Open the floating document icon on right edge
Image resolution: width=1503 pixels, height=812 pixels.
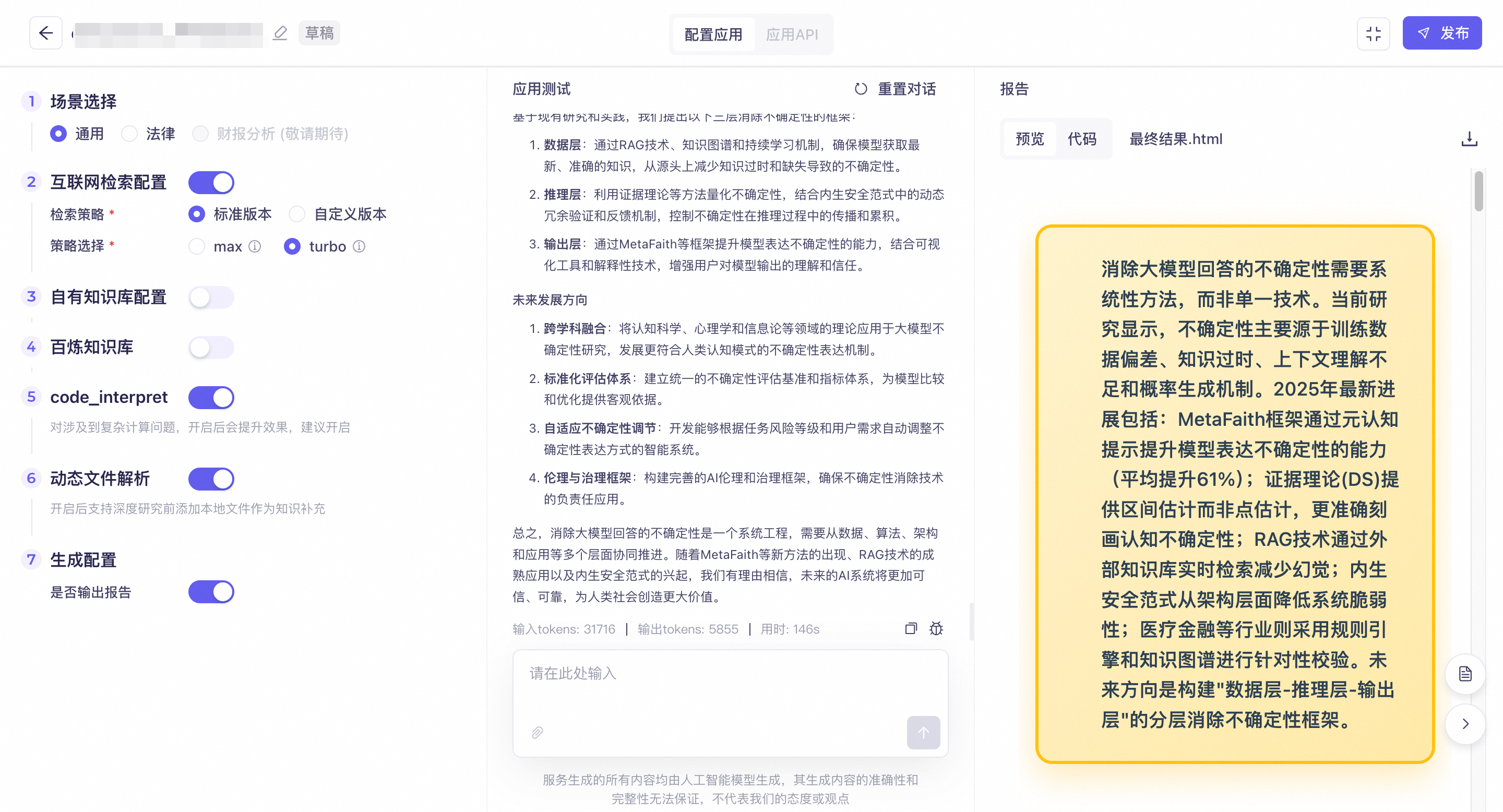pos(1465,674)
